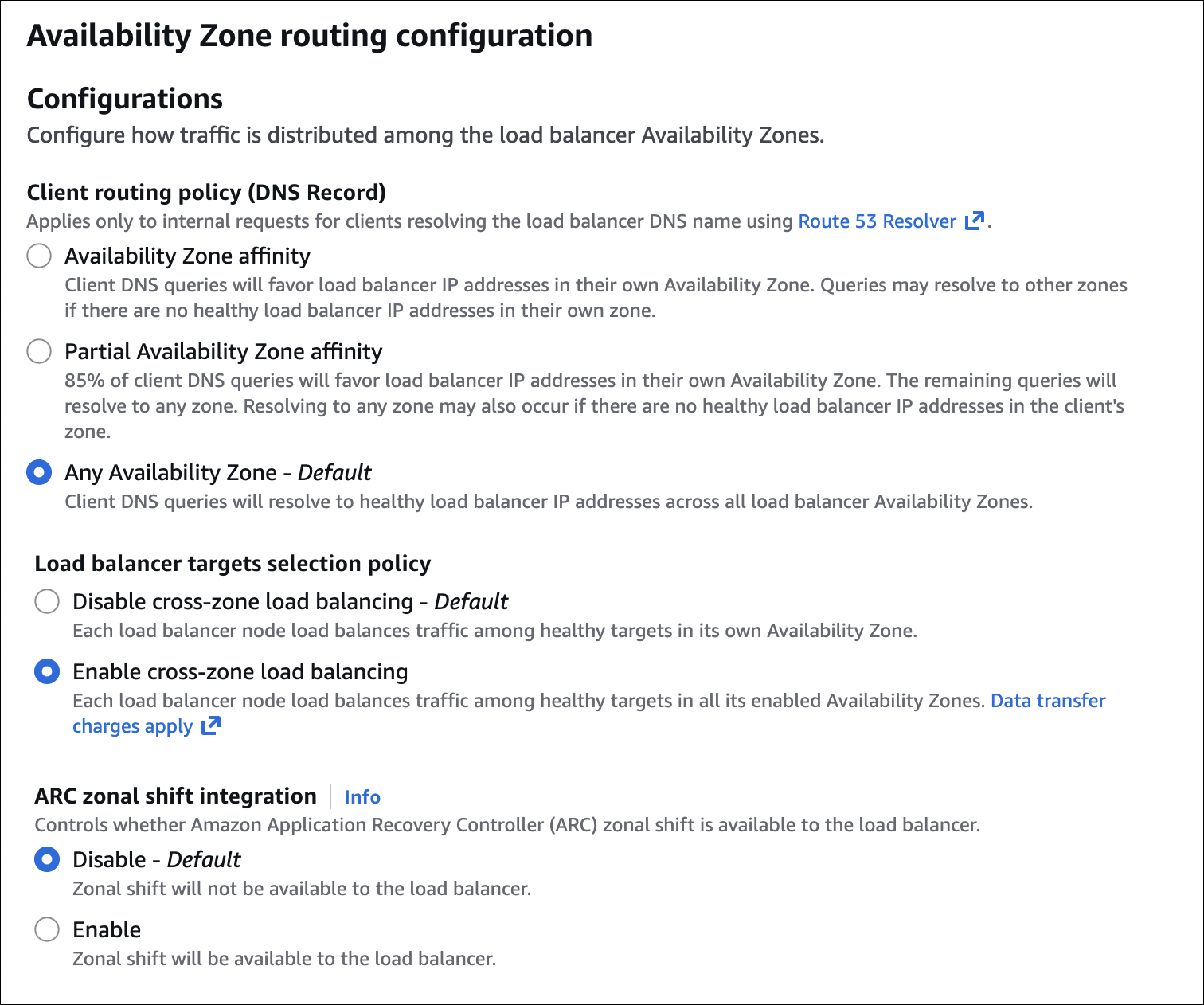
Task: Enable ARC zonal shift radio button
Action: pyautogui.click(x=47, y=930)
